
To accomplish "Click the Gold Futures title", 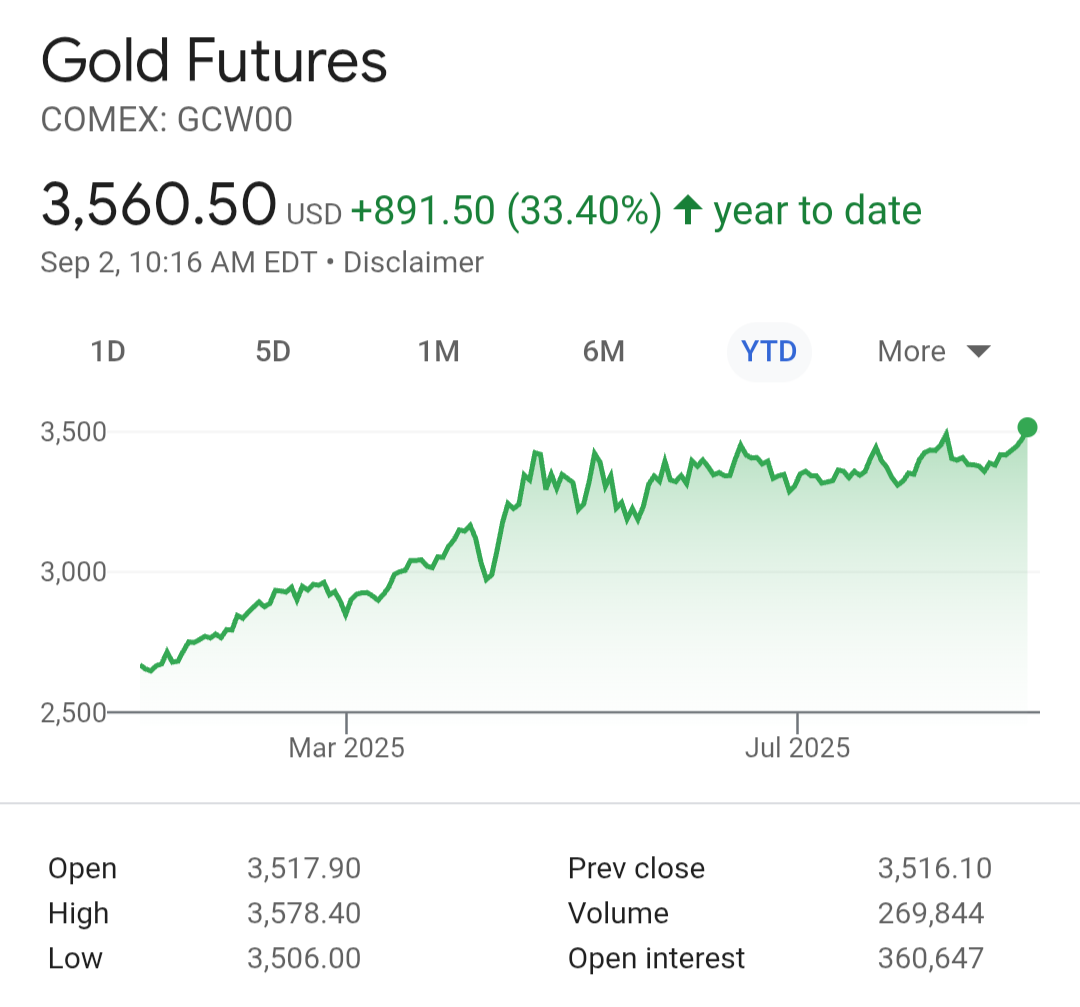I will pyautogui.click(x=214, y=62).
